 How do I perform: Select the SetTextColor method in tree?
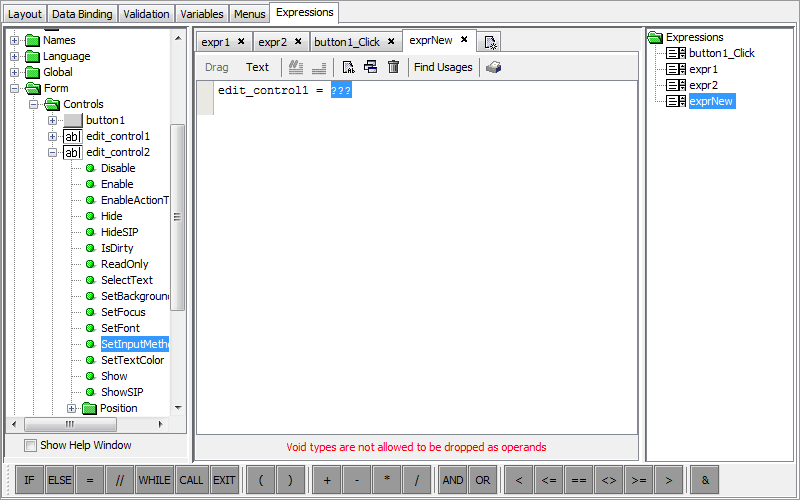click(x=132, y=360)
